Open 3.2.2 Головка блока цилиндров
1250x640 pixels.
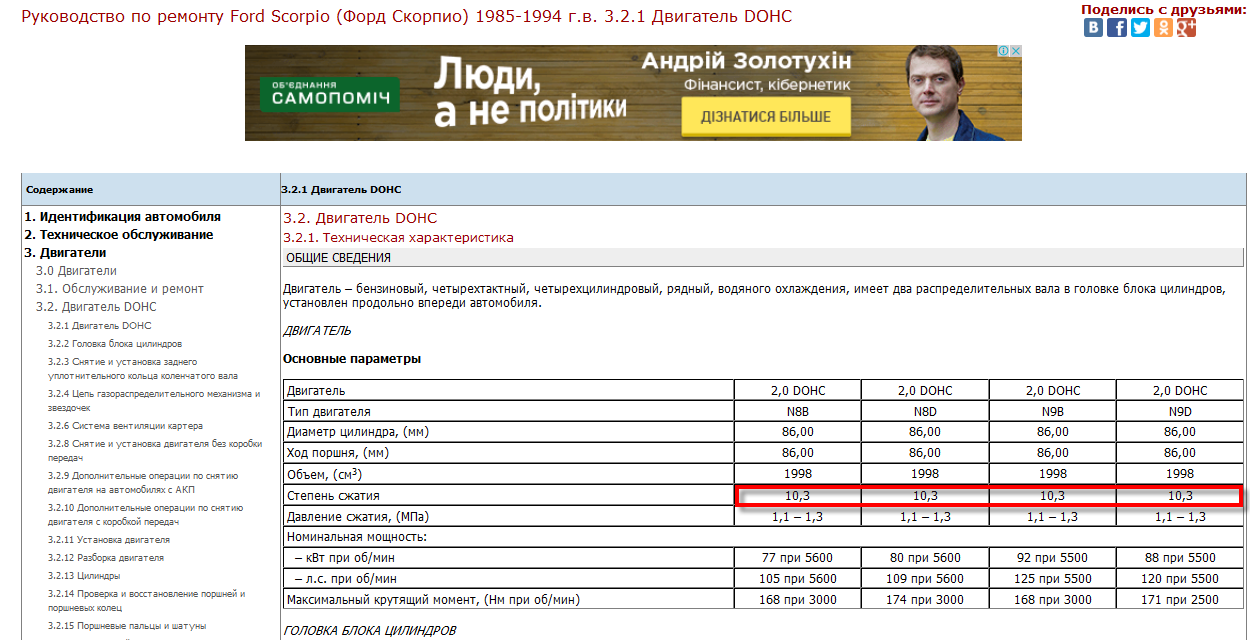click(x=115, y=343)
